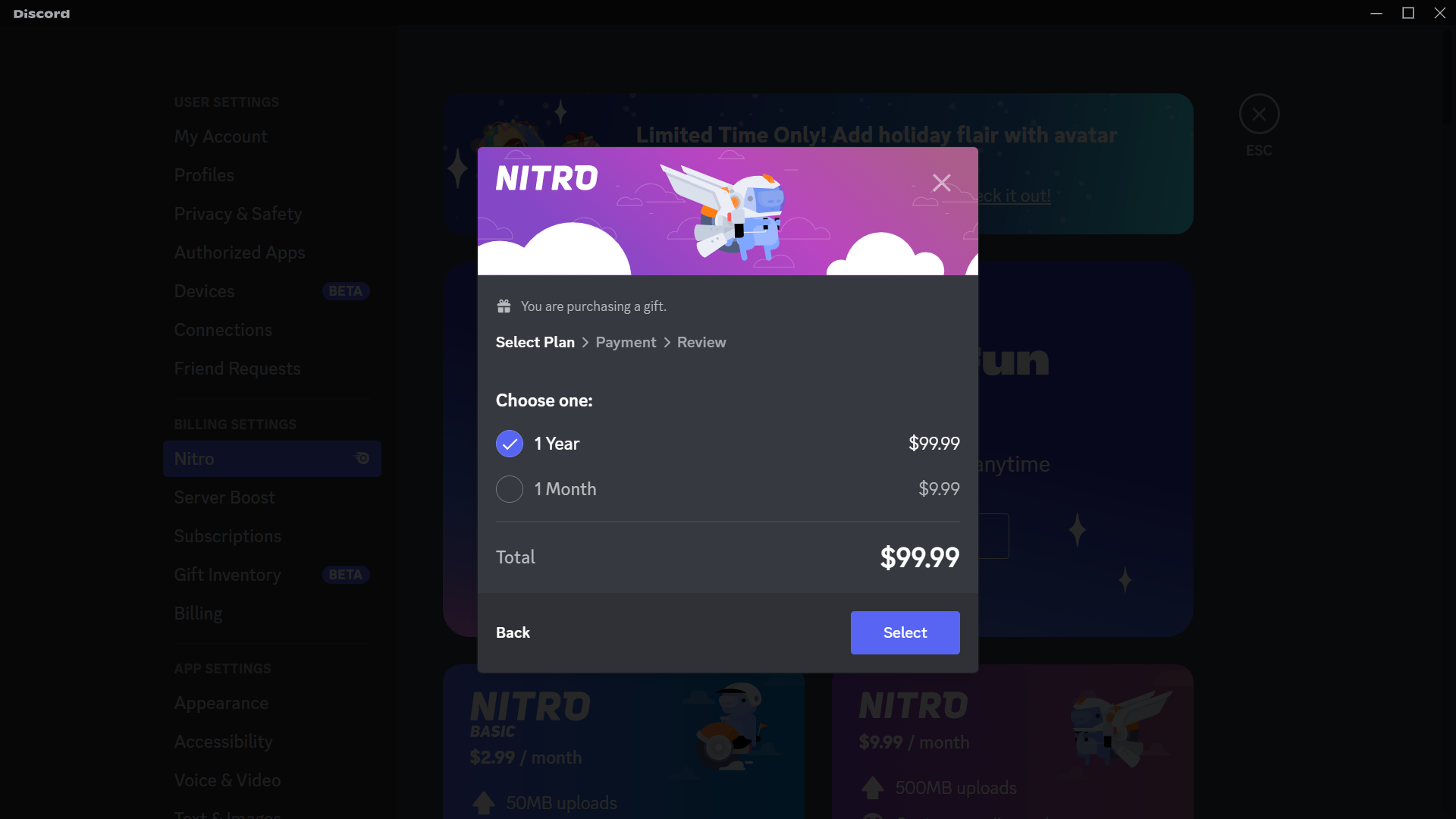Viewport: 1456px width, 819px height.
Task: Open Privacy & Safety settings
Action: coord(238,214)
